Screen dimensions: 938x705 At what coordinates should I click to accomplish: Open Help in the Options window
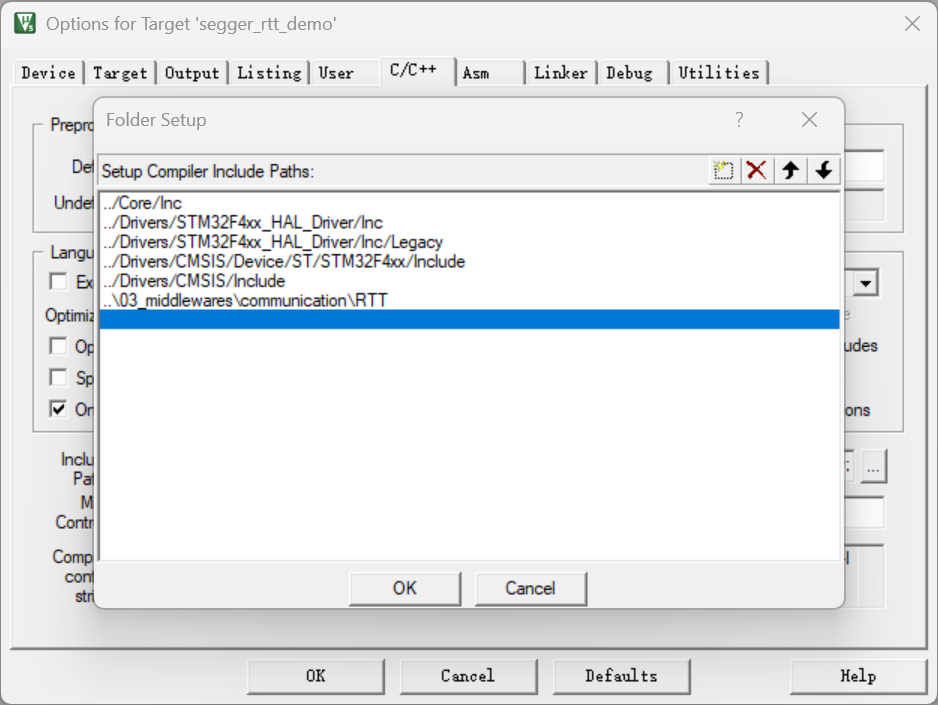[x=858, y=676]
